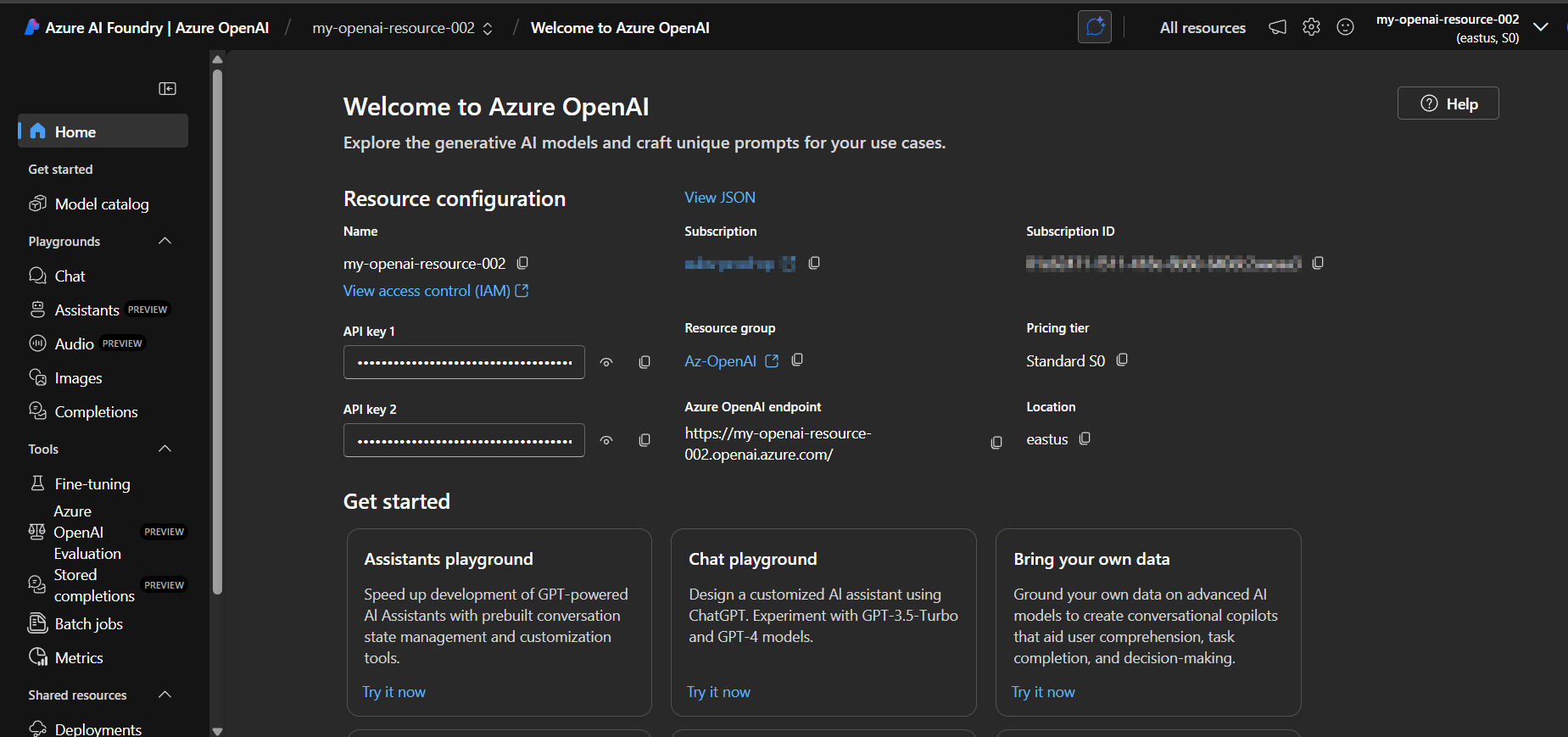This screenshot has height=737, width=1568.
Task: Open the announcements megaphone icon
Action: [x=1277, y=27]
